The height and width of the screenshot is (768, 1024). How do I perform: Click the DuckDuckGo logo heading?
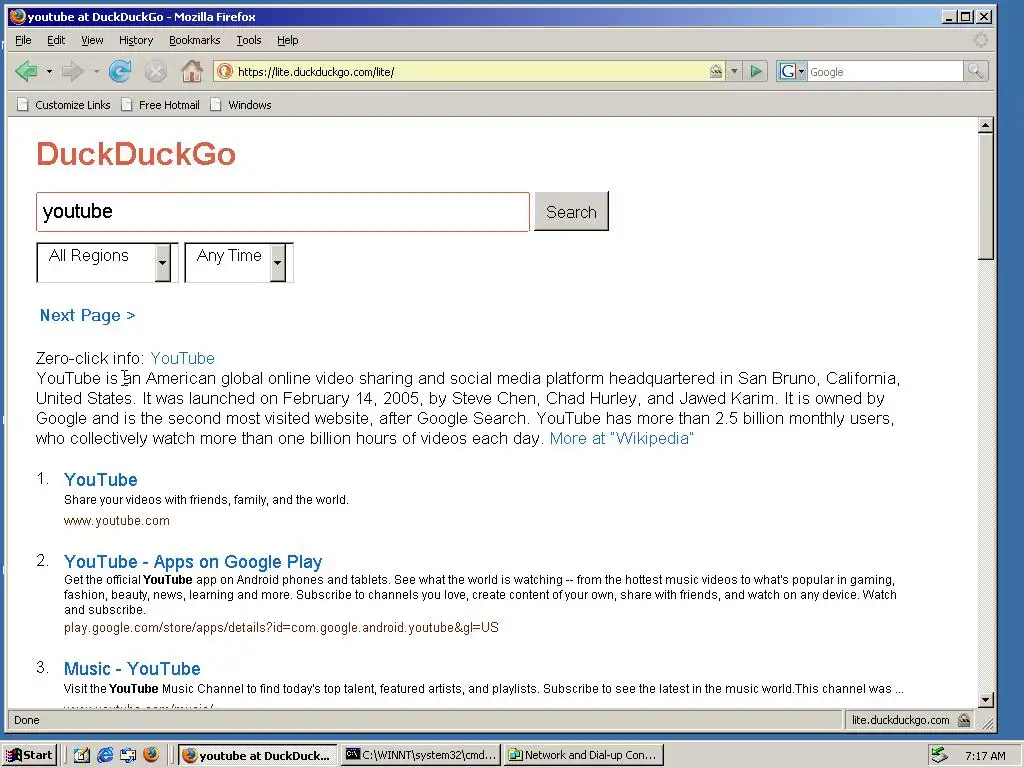coord(136,154)
